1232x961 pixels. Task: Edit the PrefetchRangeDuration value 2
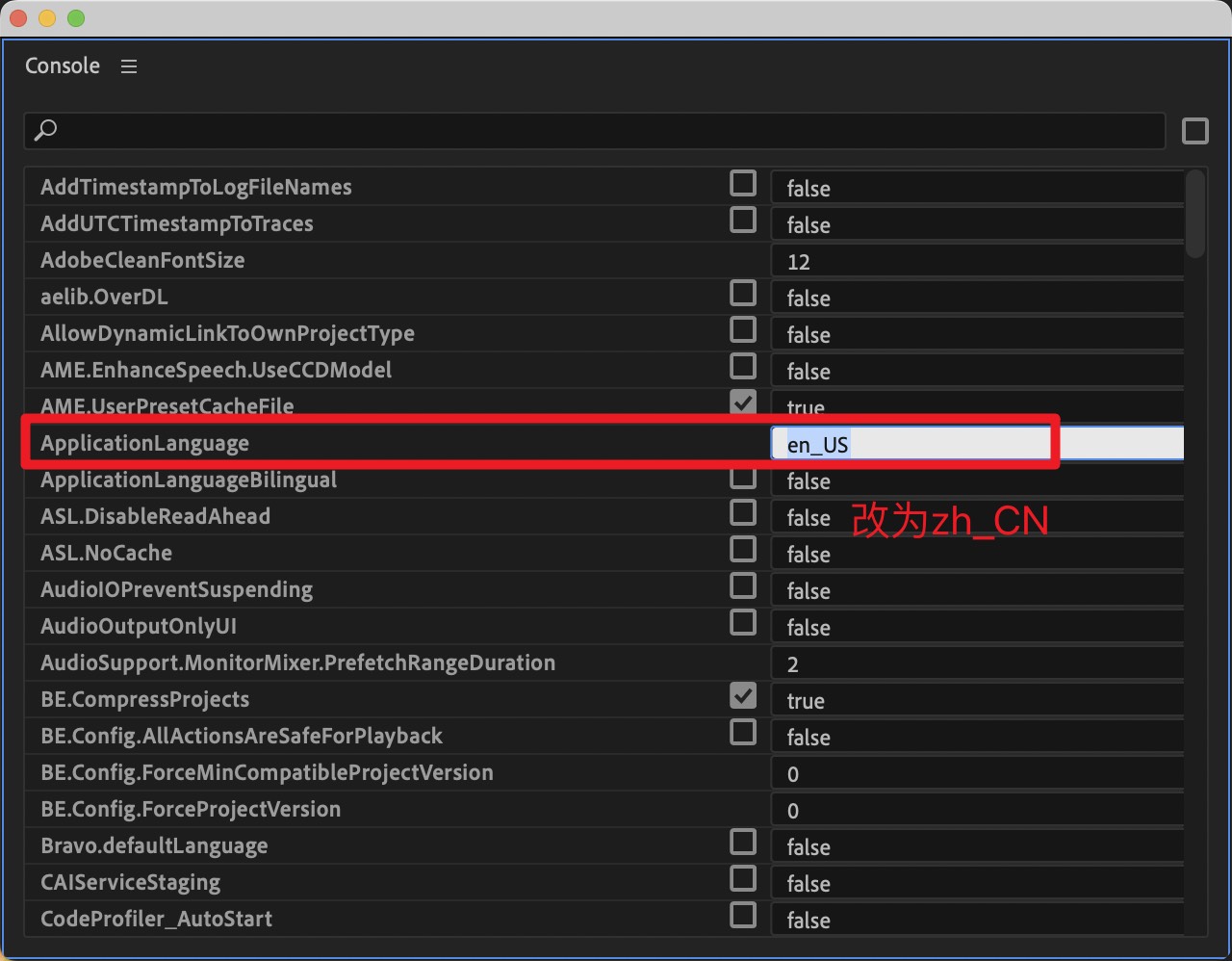(x=977, y=663)
